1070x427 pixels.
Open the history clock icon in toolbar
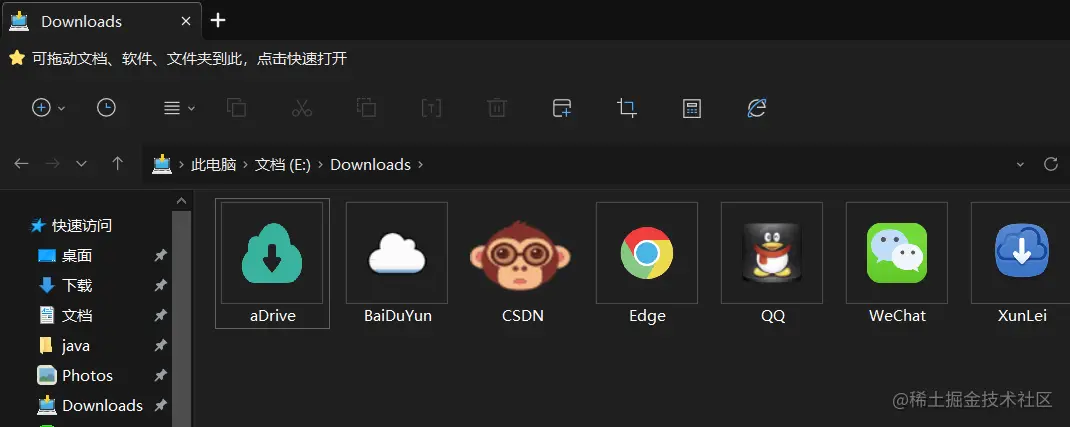coord(106,108)
